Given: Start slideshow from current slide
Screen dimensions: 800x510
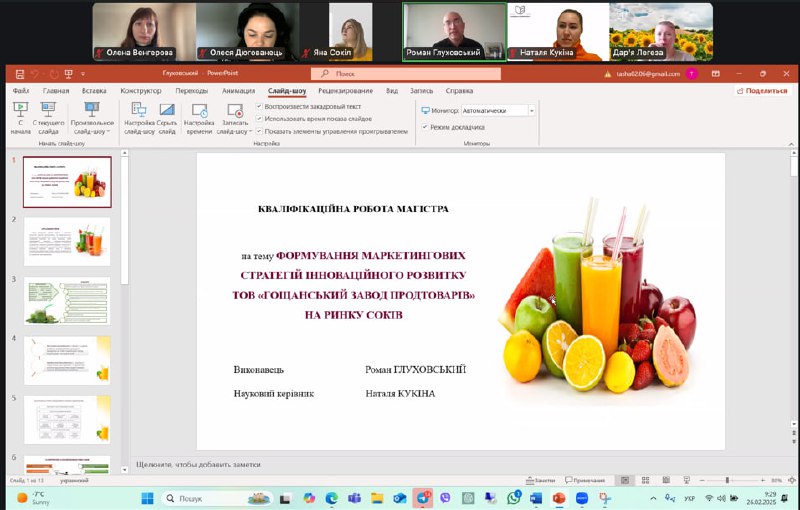Looking at the screenshot, I should point(47,112).
